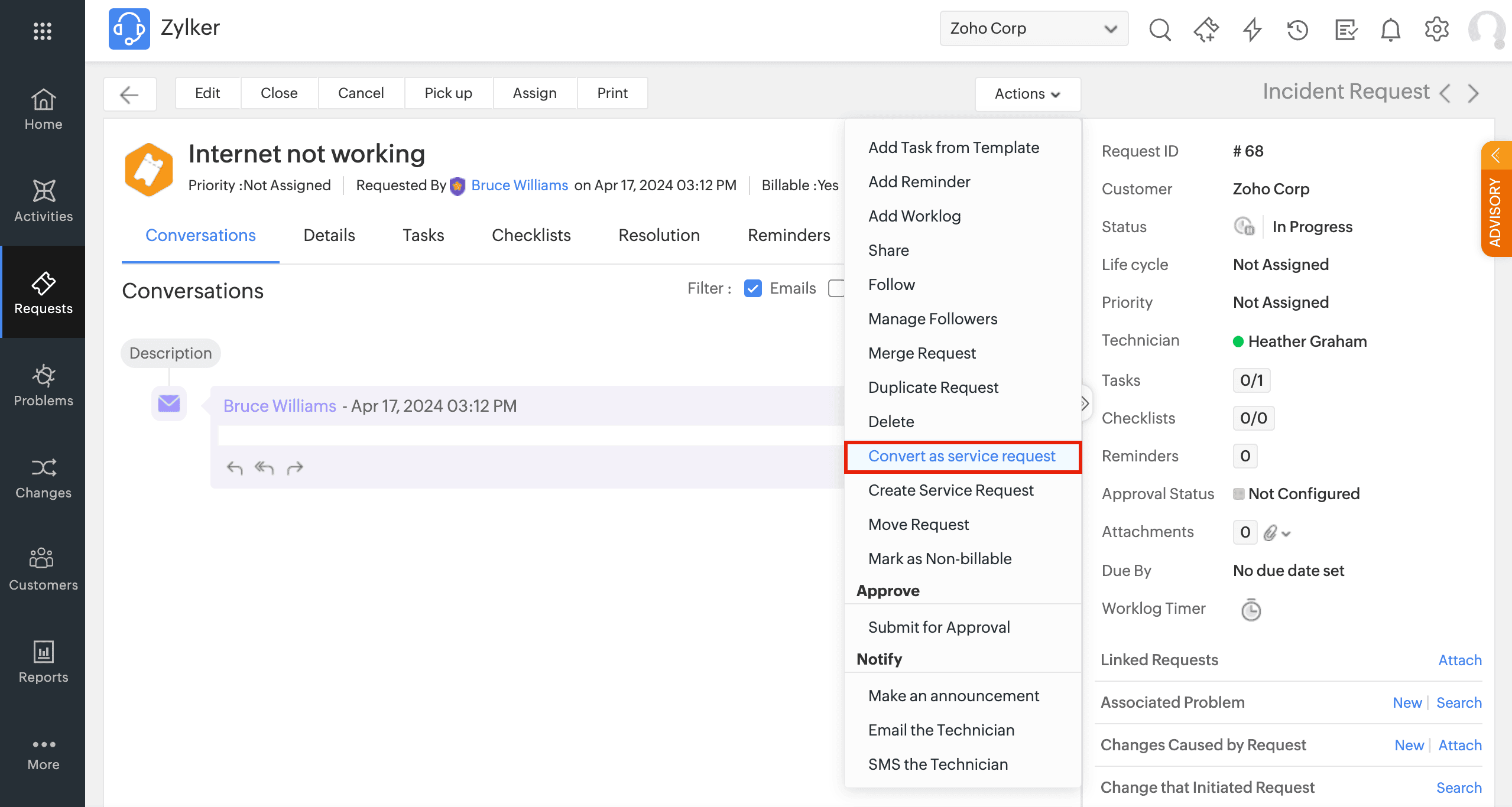Click the Tasks 0/1 count box
1512x807 pixels.
pyautogui.click(x=1251, y=380)
